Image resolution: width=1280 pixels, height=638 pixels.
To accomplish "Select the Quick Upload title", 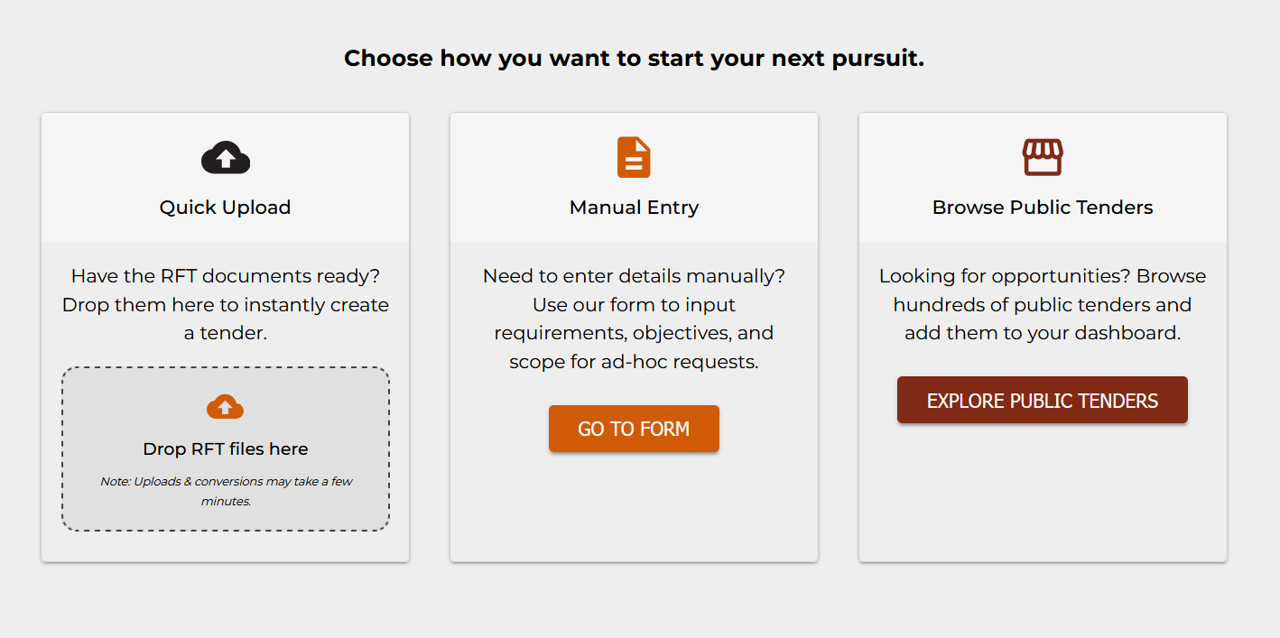I will click(x=225, y=207).
